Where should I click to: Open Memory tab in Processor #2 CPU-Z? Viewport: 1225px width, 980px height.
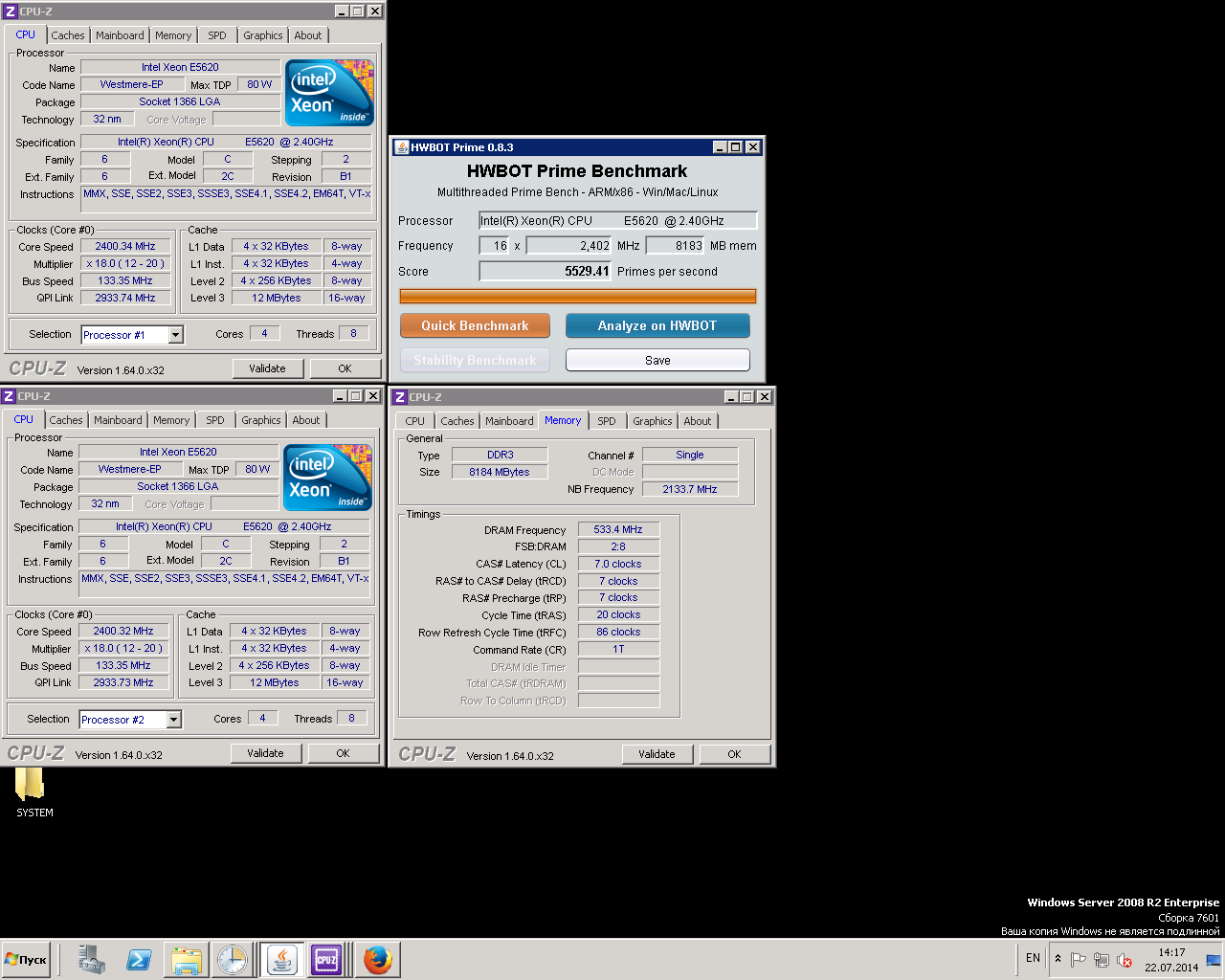(x=171, y=420)
